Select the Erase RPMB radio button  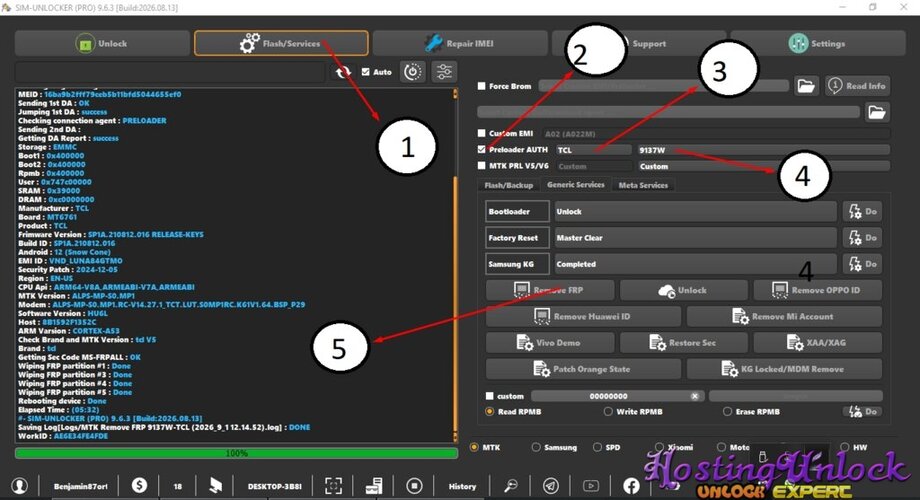728,411
